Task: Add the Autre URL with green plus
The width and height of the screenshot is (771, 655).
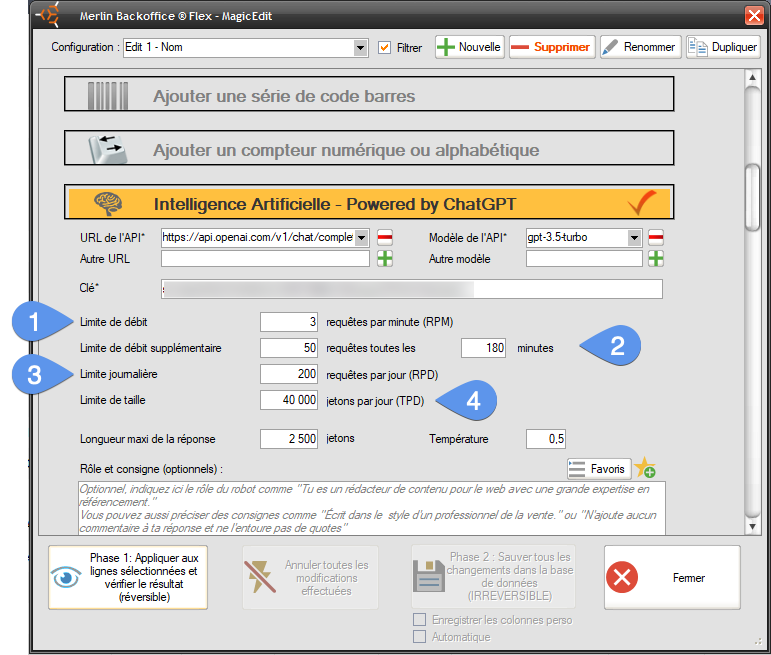Action: (385, 259)
